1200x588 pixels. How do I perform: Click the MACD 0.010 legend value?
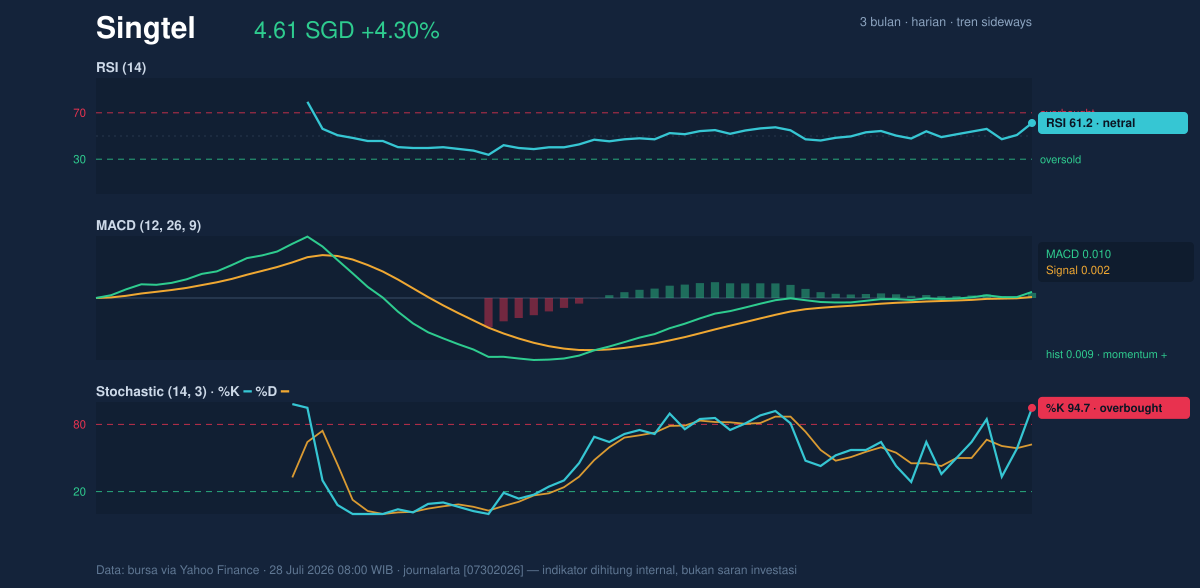point(1078,254)
